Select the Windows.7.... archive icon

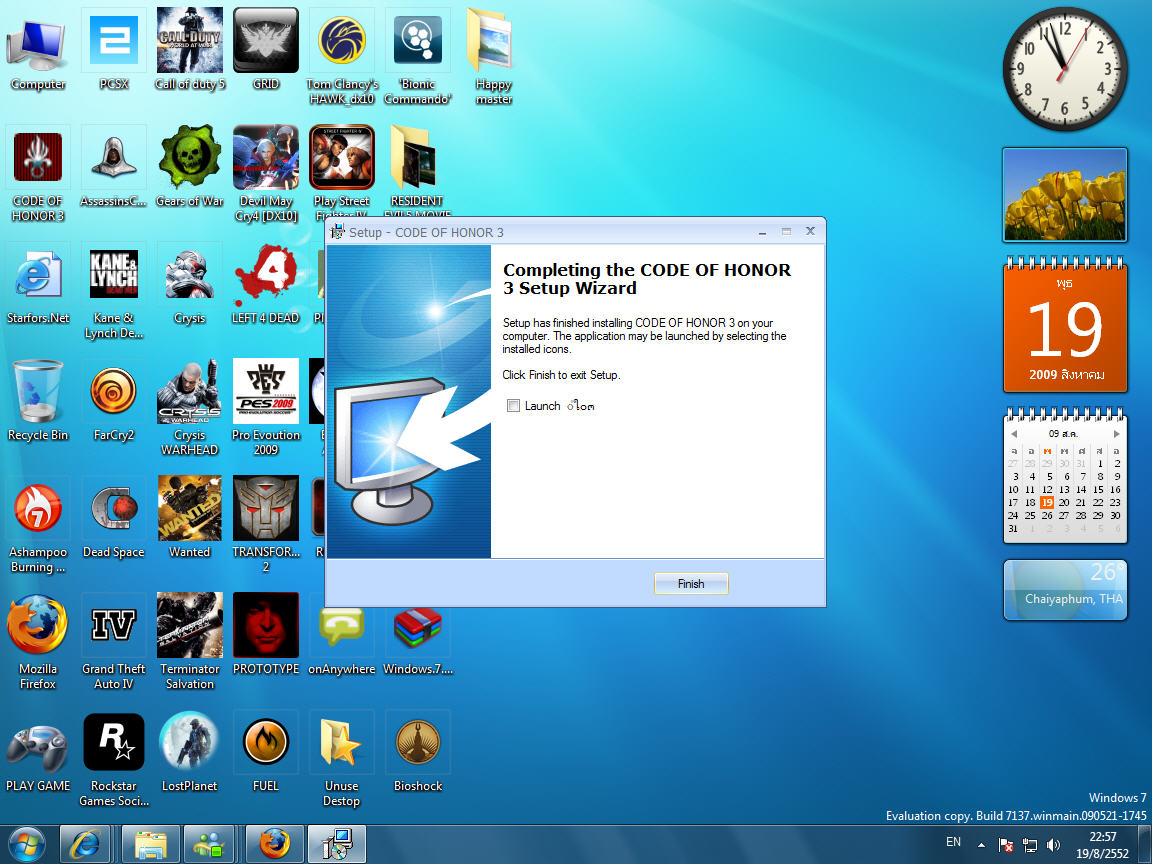pyautogui.click(x=417, y=642)
